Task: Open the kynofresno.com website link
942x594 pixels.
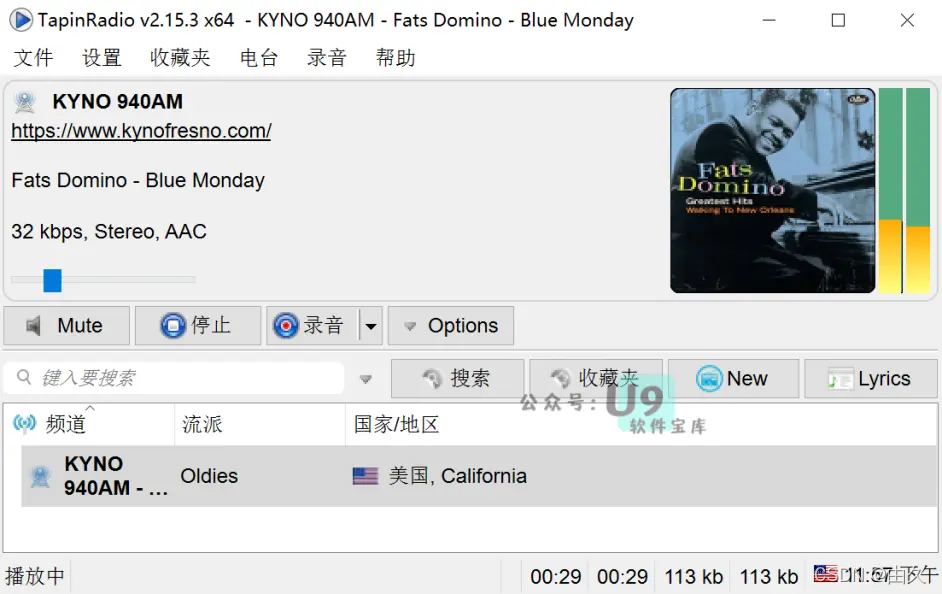Action: (x=141, y=131)
